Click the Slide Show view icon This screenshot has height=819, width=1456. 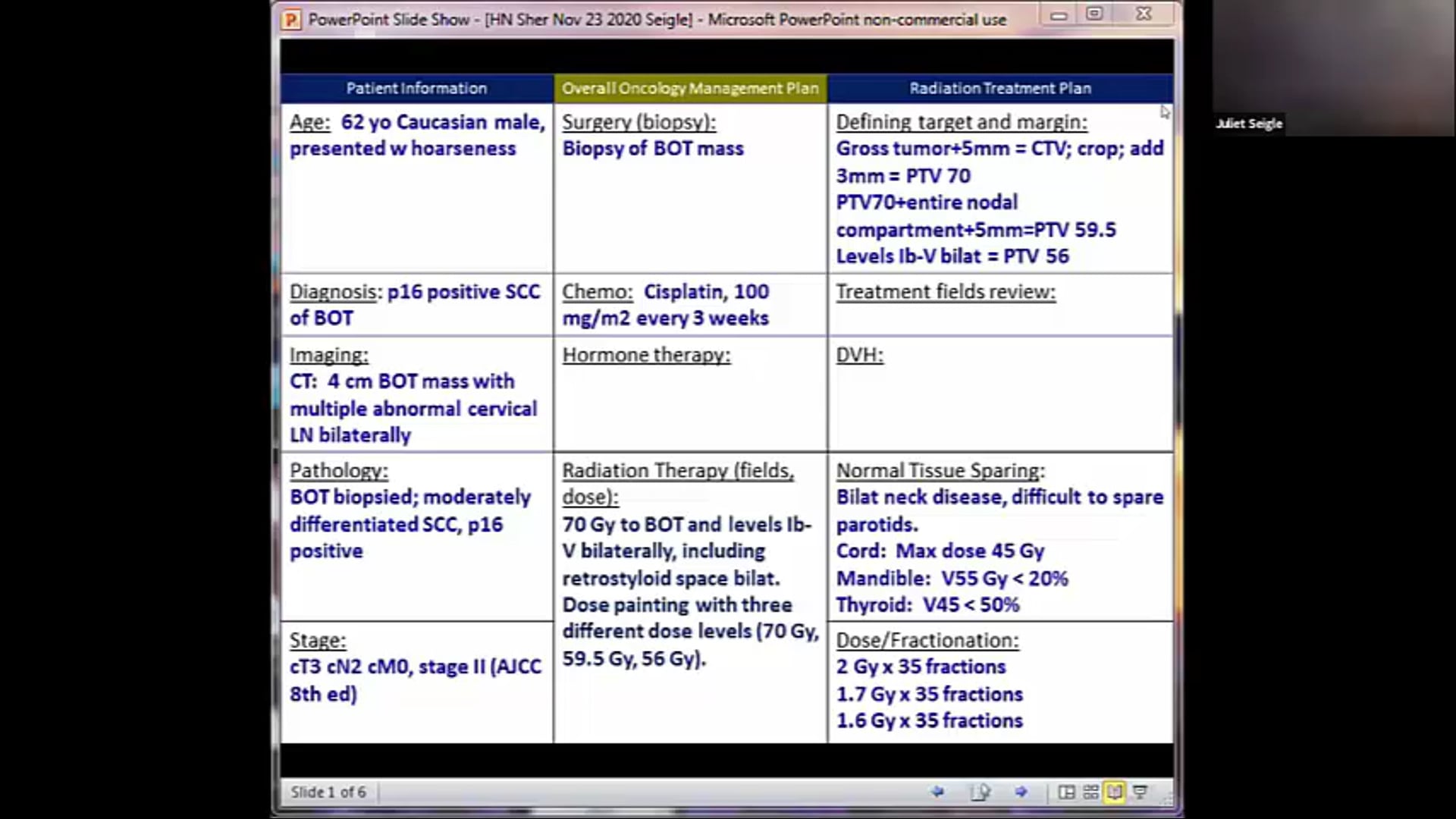pos(1140,792)
